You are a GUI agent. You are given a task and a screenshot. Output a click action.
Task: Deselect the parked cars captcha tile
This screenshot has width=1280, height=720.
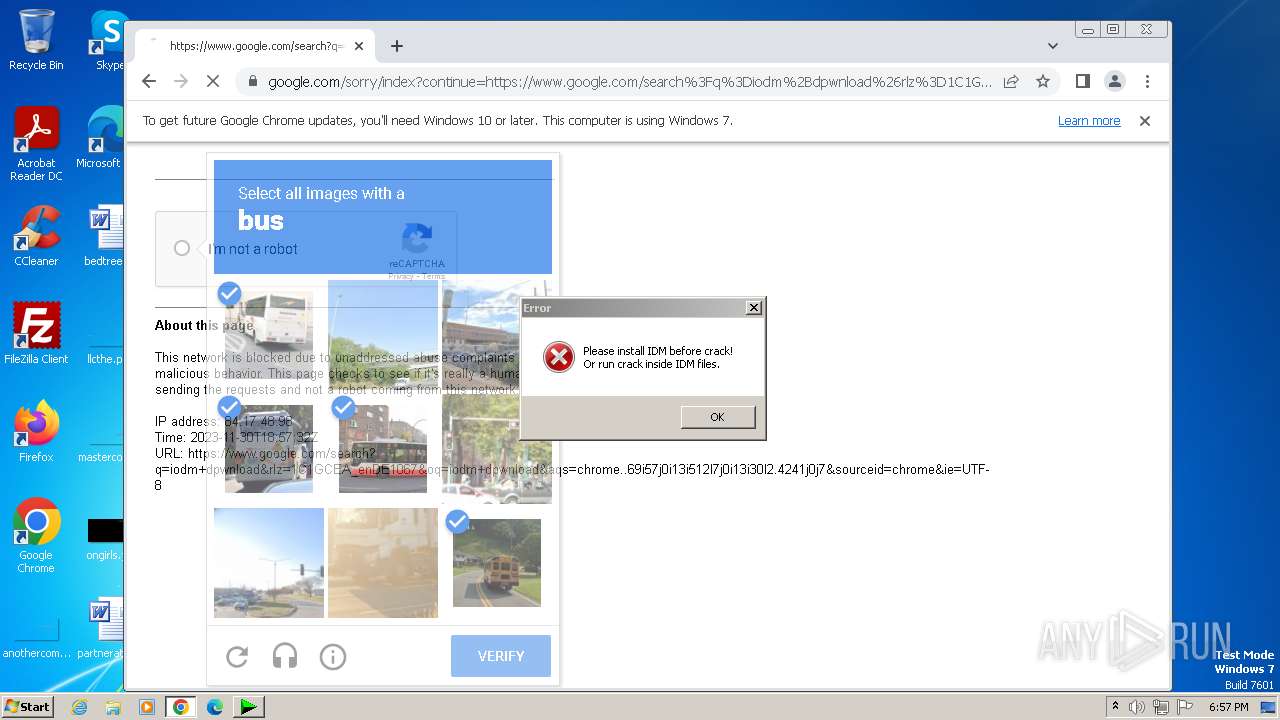click(269, 449)
